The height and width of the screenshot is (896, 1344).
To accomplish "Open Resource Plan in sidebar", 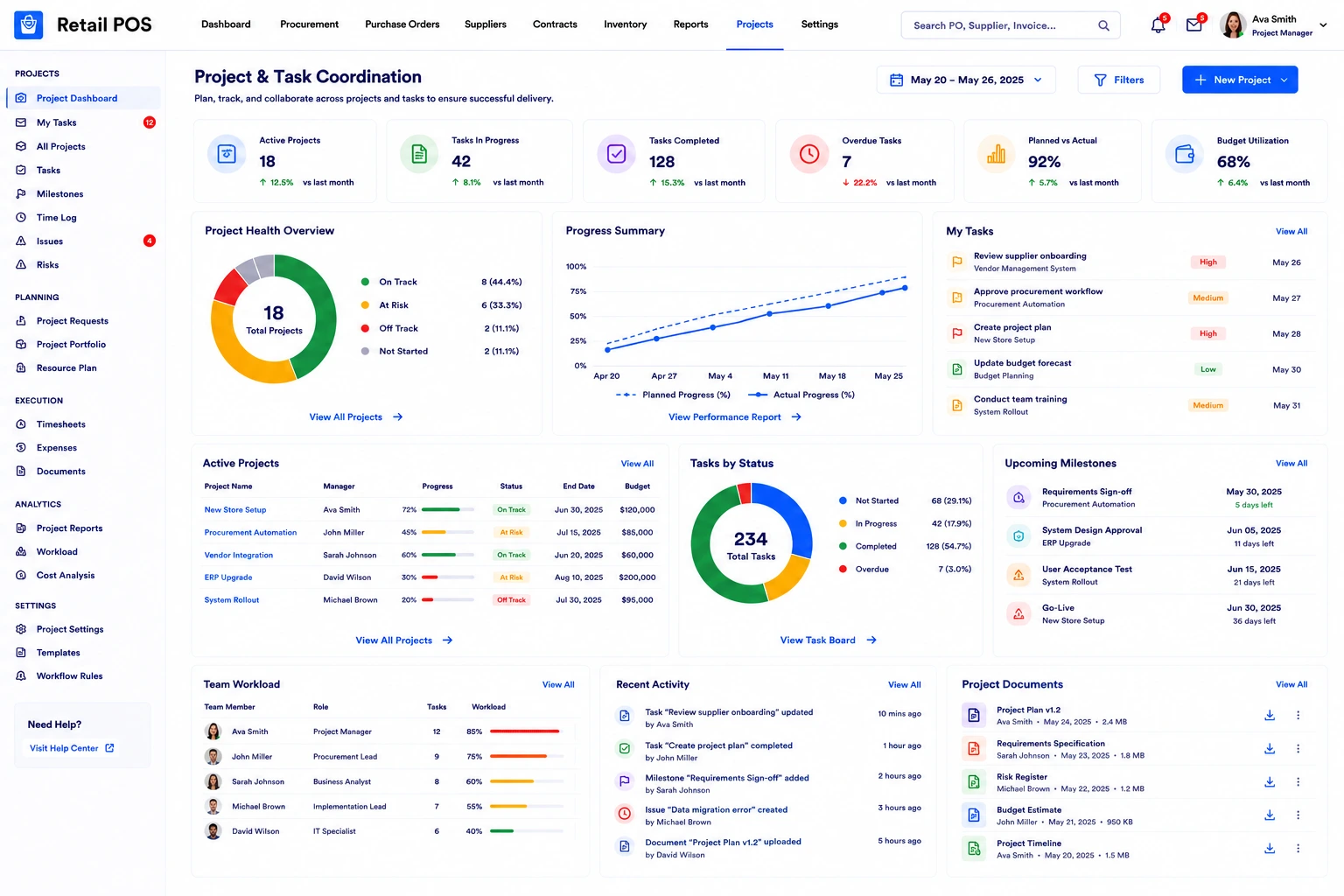I will [x=83, y=367].
